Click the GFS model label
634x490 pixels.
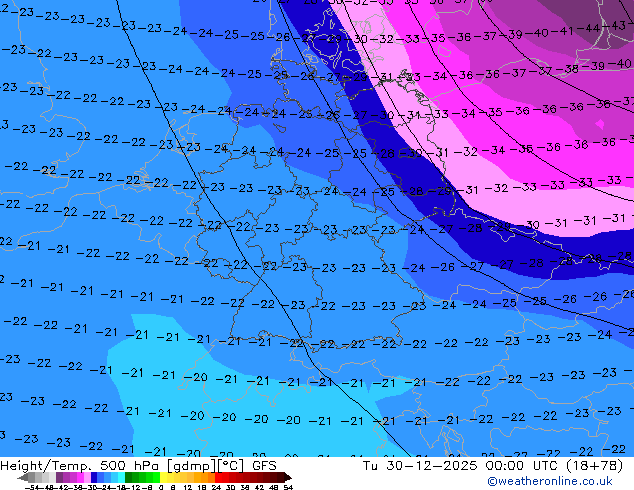(264, 466)
